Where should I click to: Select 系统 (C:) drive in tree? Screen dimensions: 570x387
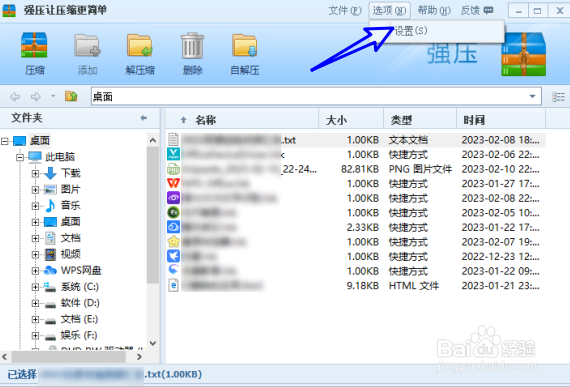80,287
